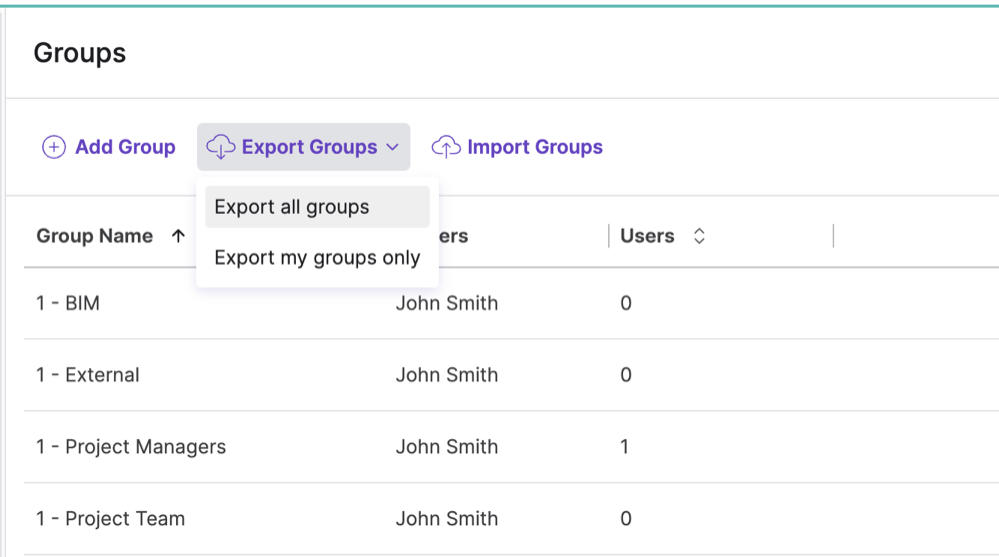
Task: Click the Group Name column header
Action: [94, 236]
